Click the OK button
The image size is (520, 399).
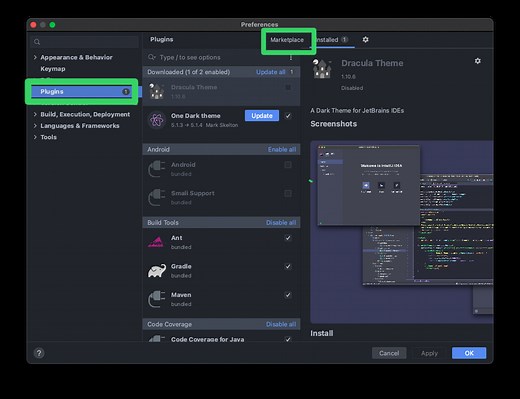469,353
